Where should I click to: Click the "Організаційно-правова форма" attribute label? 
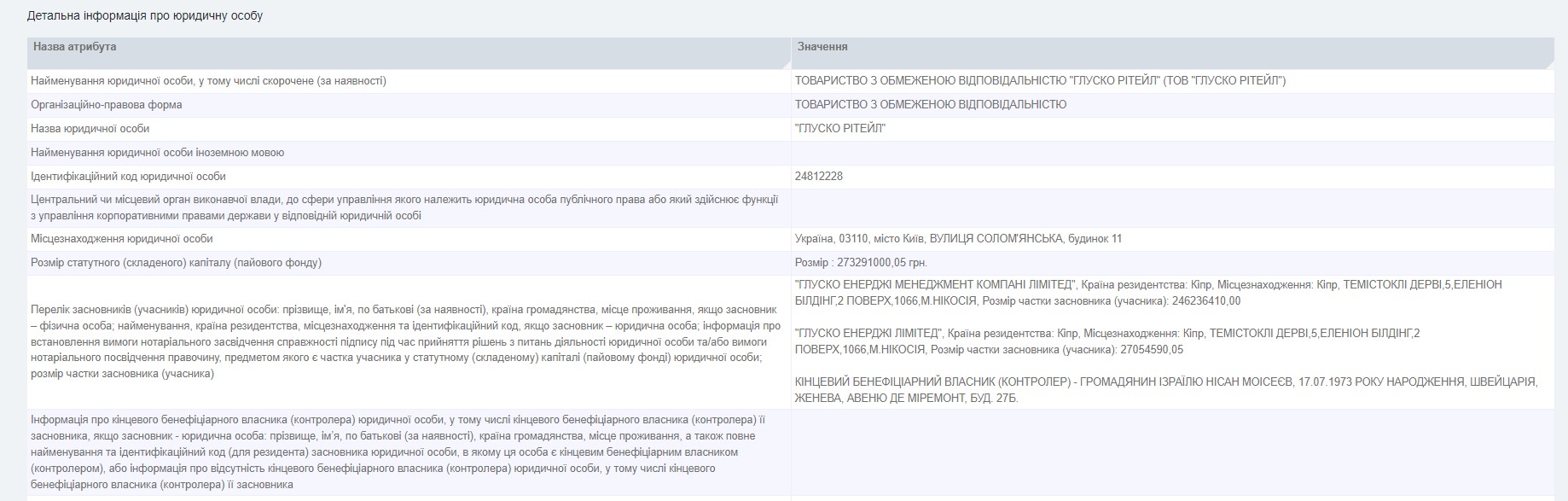click(x=106, y=105)
